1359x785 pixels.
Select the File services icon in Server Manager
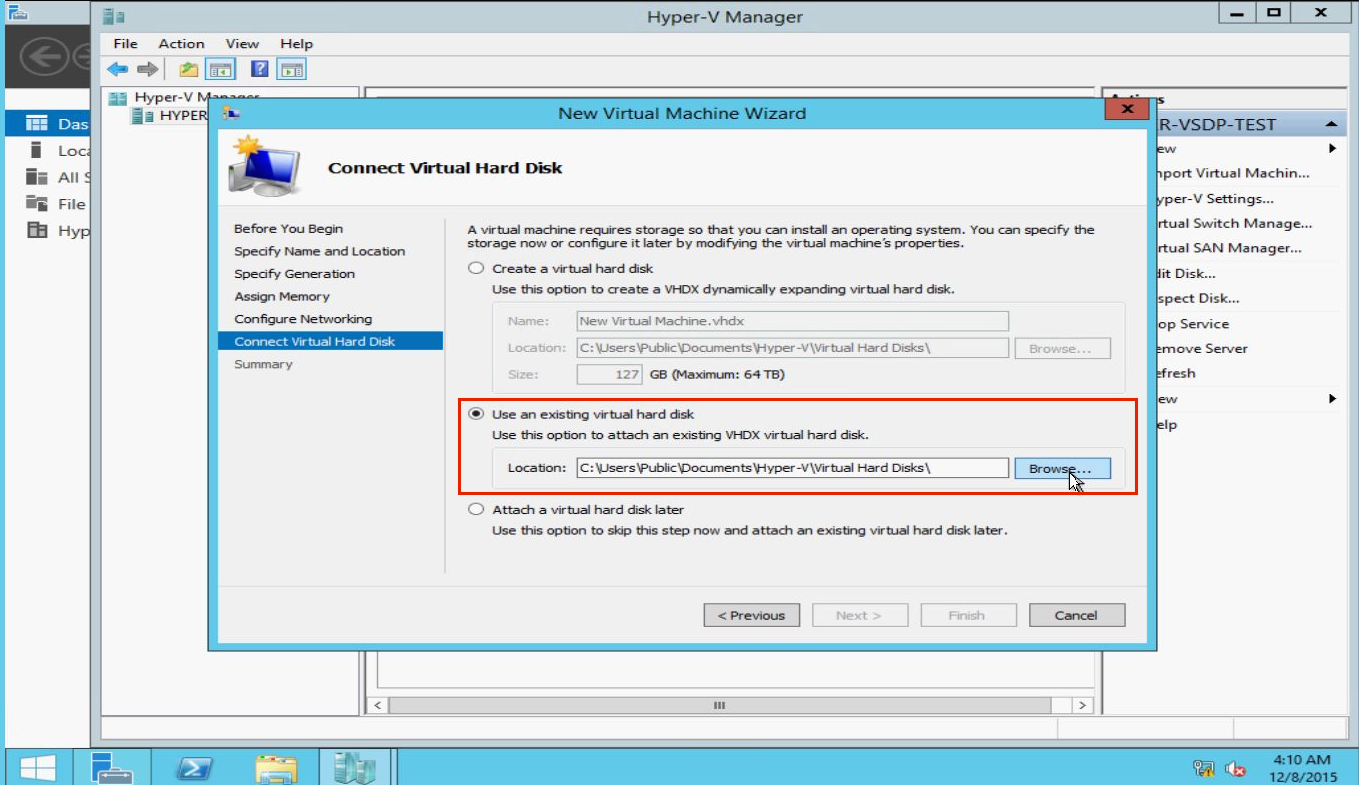pyautogui.click(x=37, y=204)
